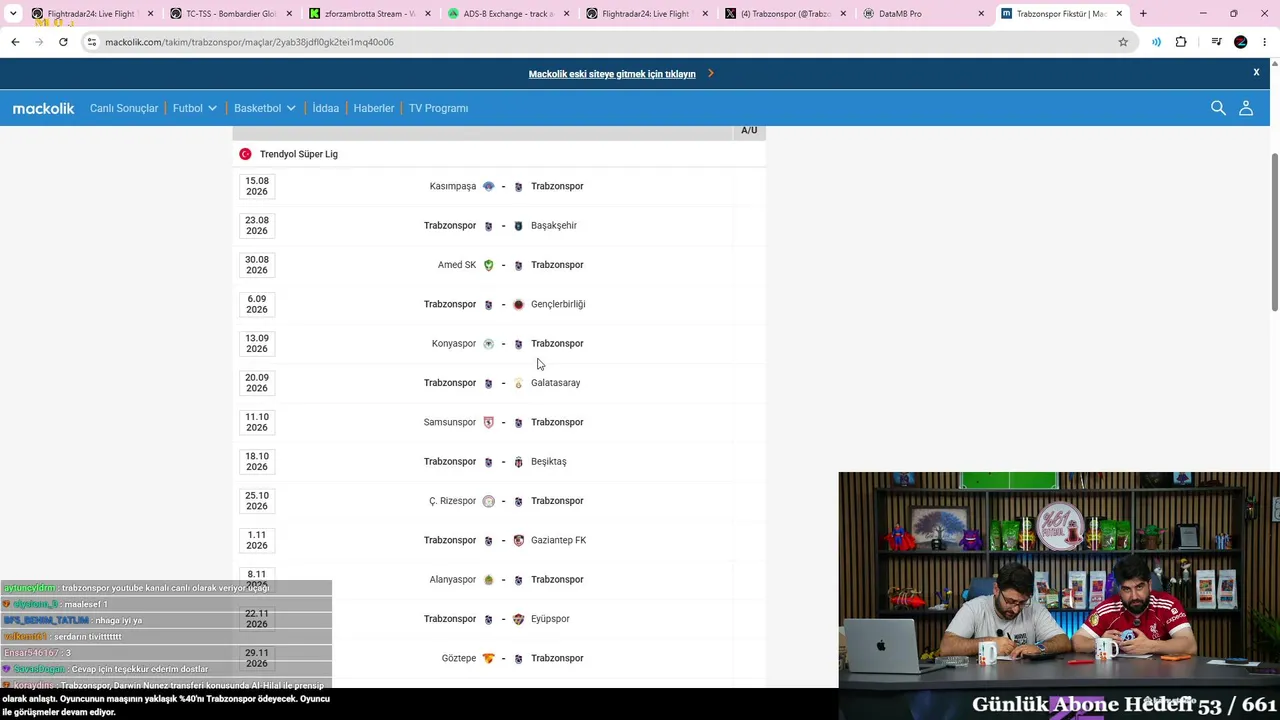Viewport: 1280px width, 720px height.
Task: Go back with the browser back arrow
Action: click(x=15, y=42)
